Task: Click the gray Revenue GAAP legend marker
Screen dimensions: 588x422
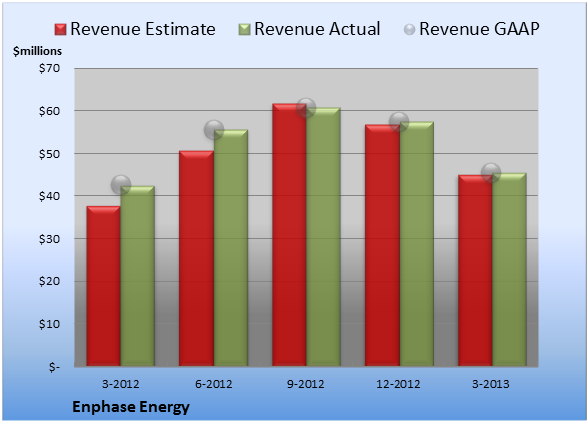Action: point(410,30)
